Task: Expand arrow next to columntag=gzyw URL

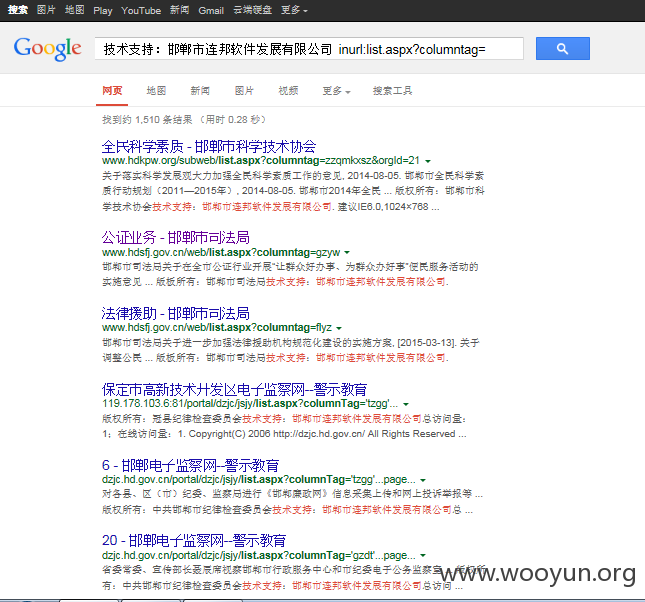Action: 347,253
